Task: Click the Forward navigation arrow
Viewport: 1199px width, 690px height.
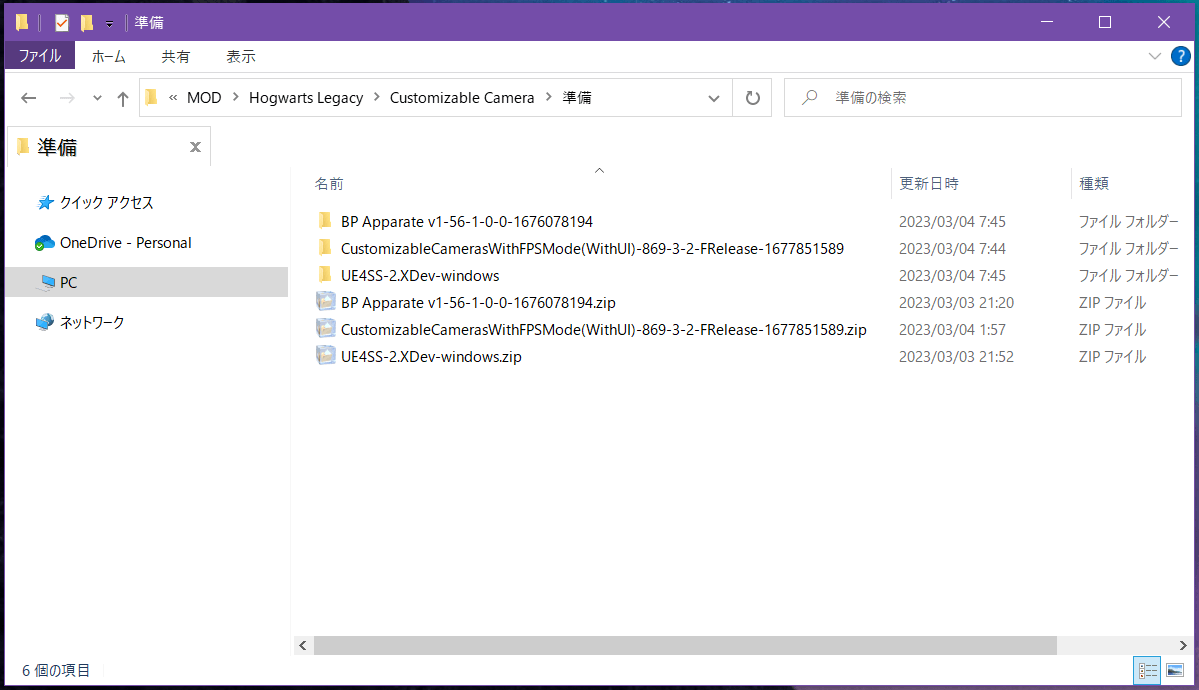Action: coord(67,98)
